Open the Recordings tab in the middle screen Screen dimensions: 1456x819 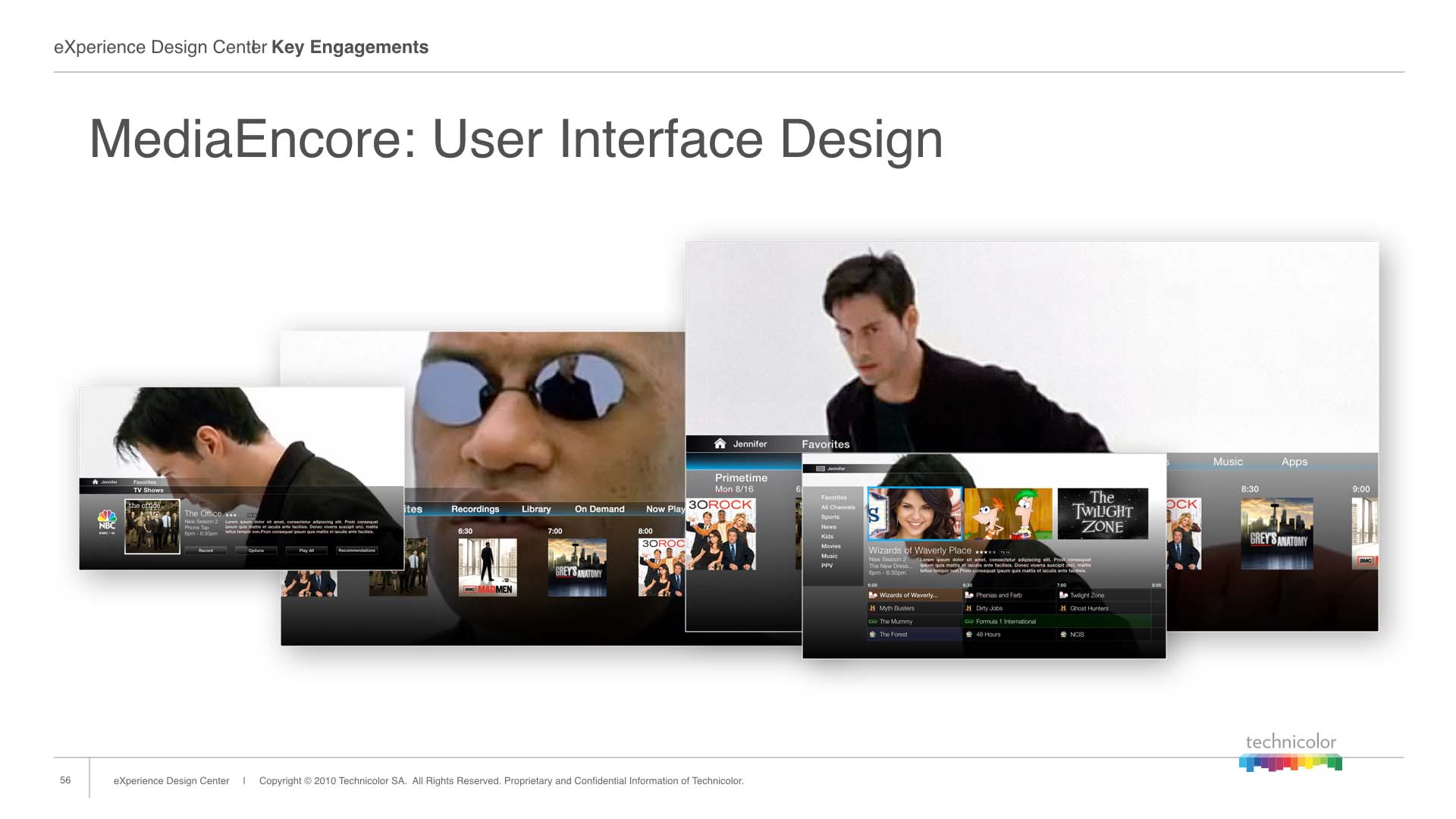475,509
